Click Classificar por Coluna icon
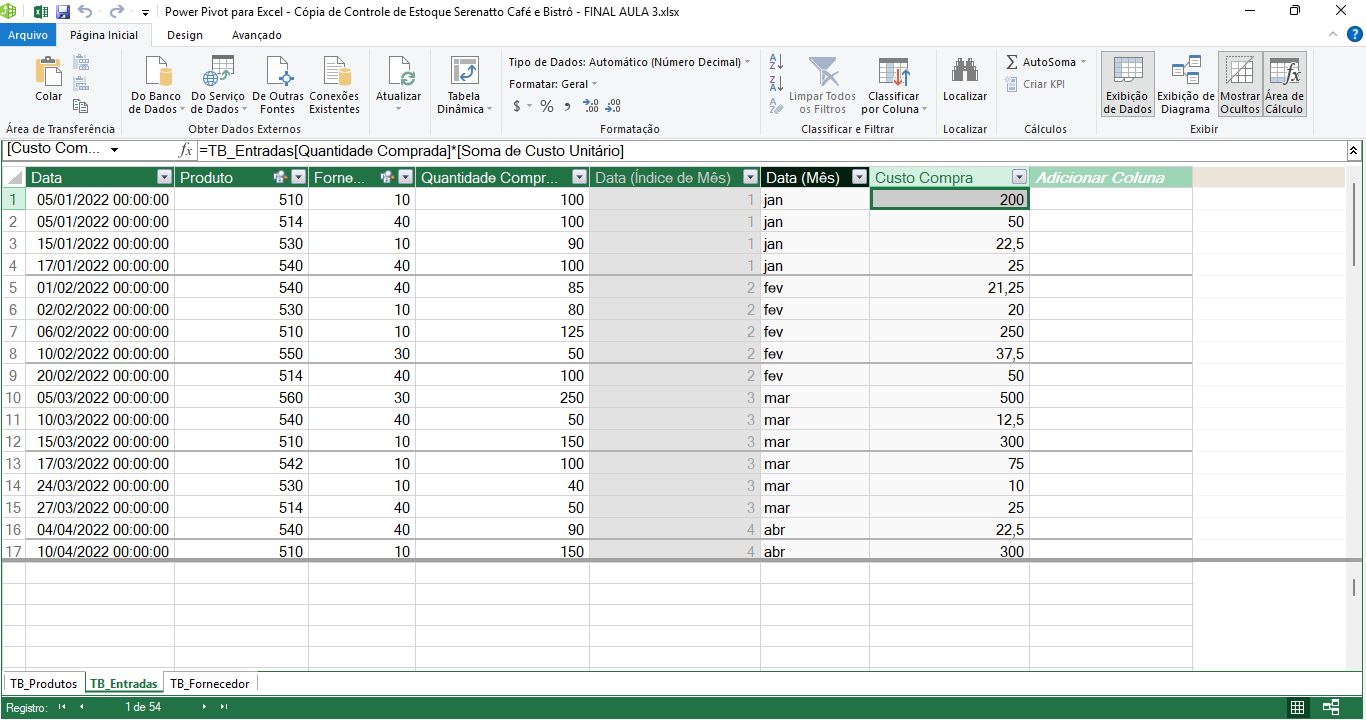This screenshot has width=1366, height=720. point(893,72)
